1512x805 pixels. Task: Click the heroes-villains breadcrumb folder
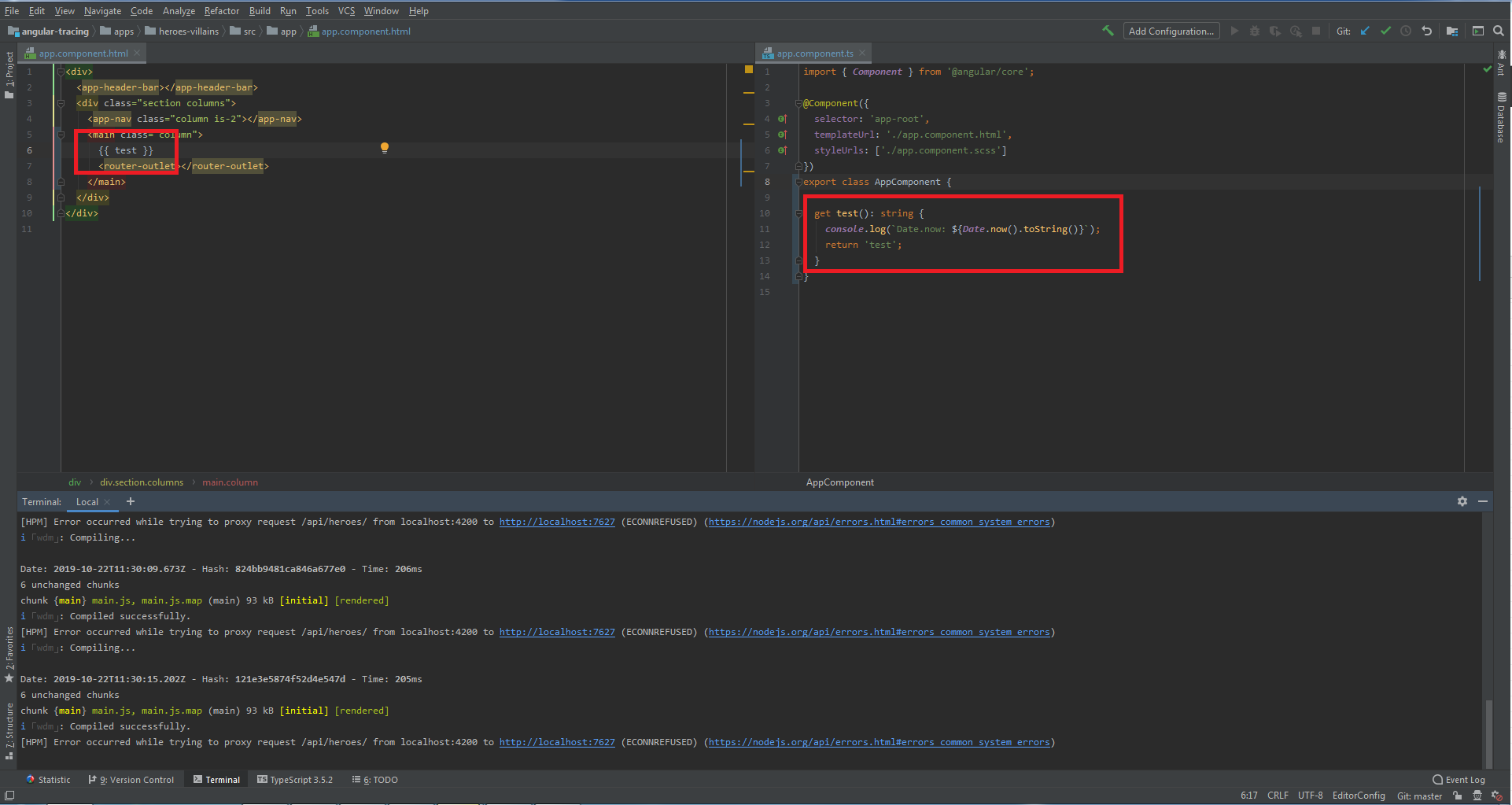[x=183, y=31]
